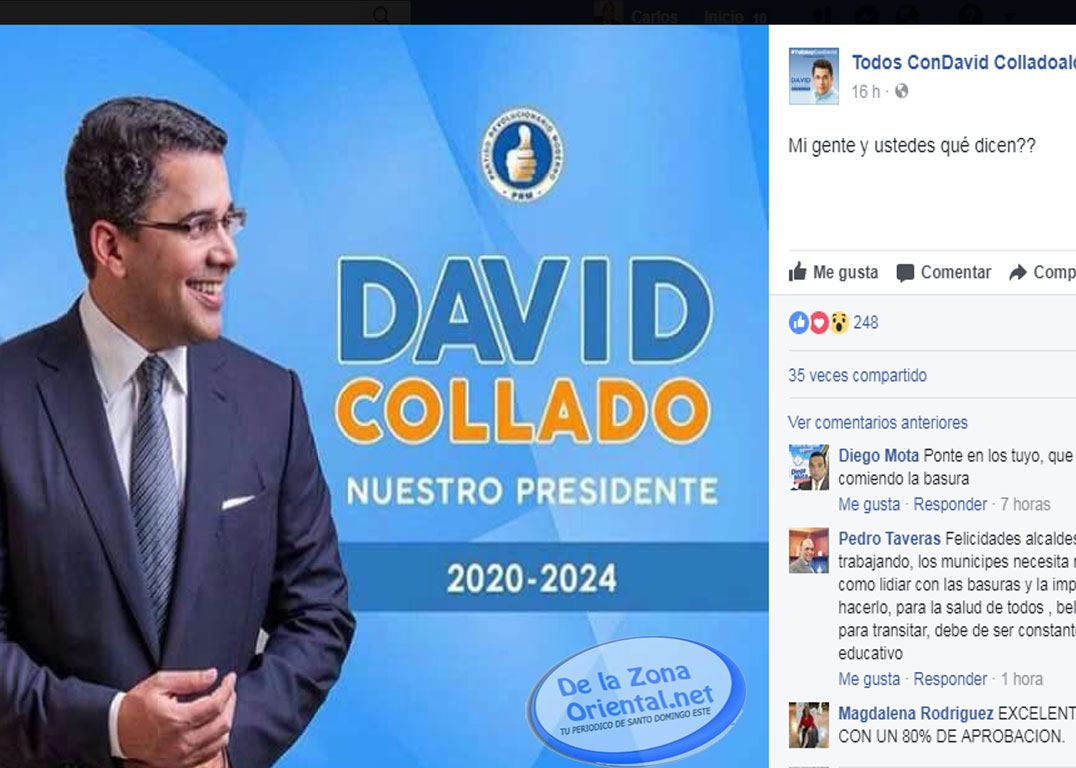Open Magdalena Rodriguez's profile thumbnail
This screenshot has height=768, width=1076.
808,724
